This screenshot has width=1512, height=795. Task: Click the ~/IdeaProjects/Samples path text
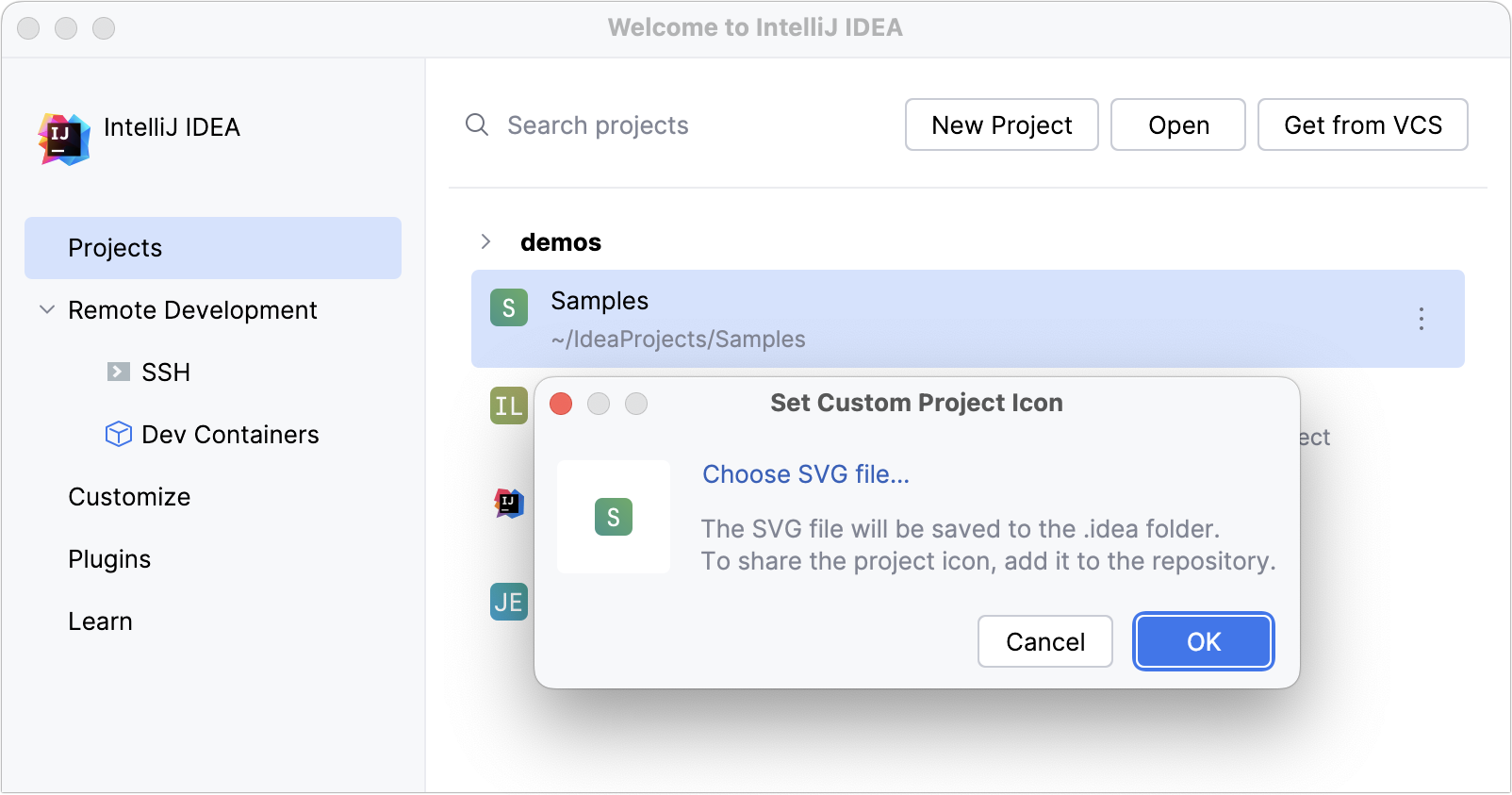tap(678, 340)
